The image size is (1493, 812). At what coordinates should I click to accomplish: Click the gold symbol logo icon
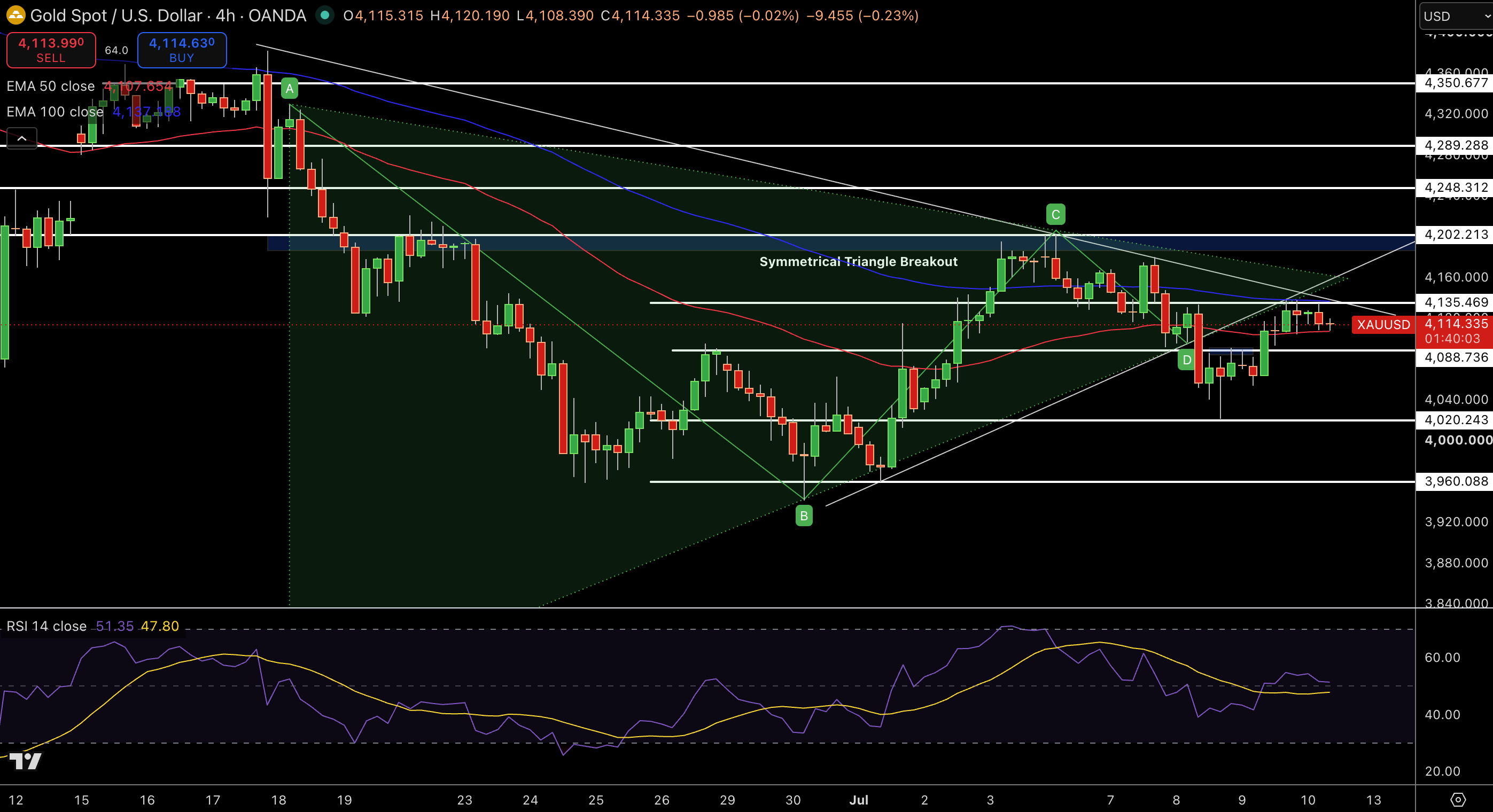coord(15,15)
